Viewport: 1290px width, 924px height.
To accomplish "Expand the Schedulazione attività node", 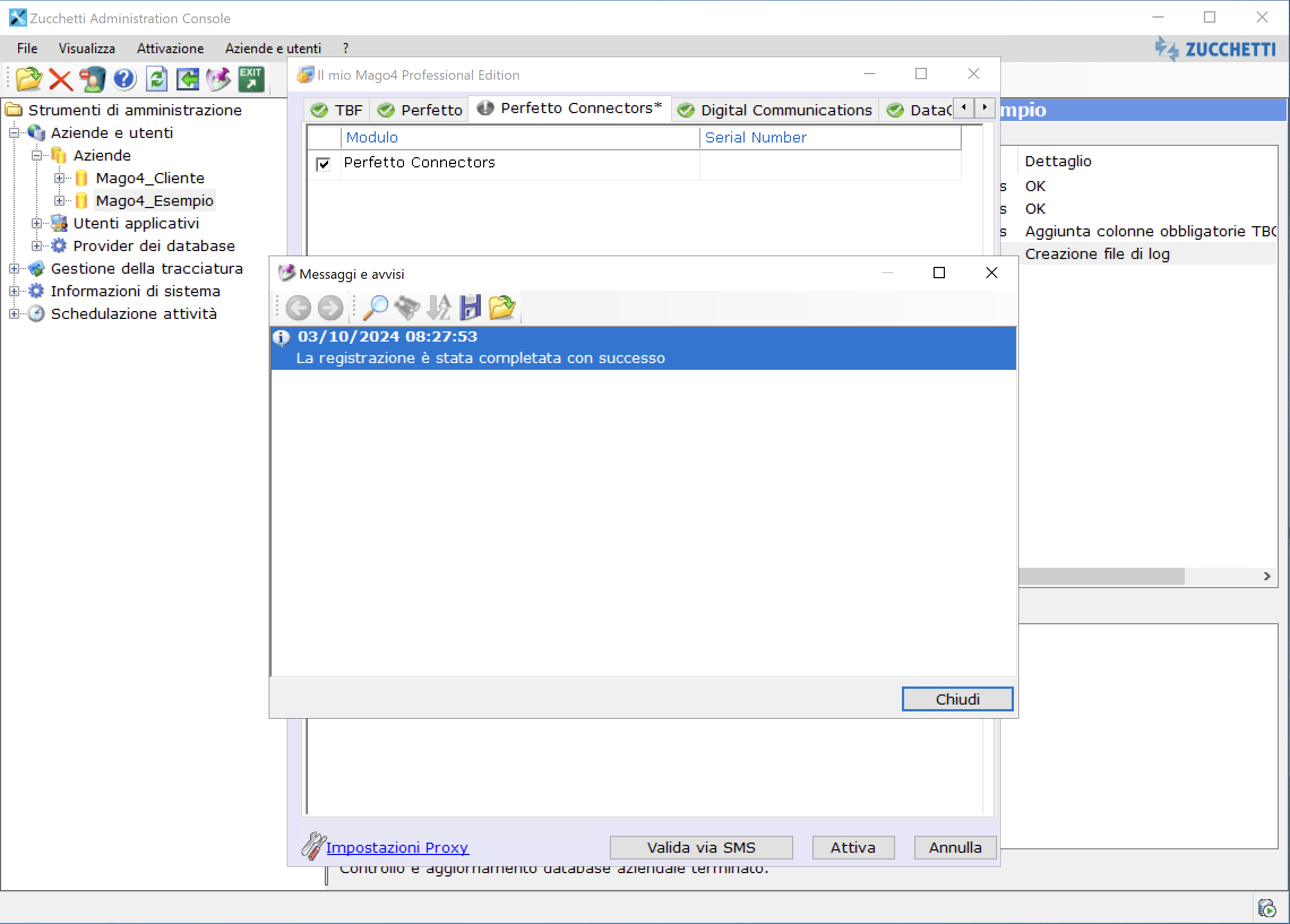I will (x=14, y=314).
